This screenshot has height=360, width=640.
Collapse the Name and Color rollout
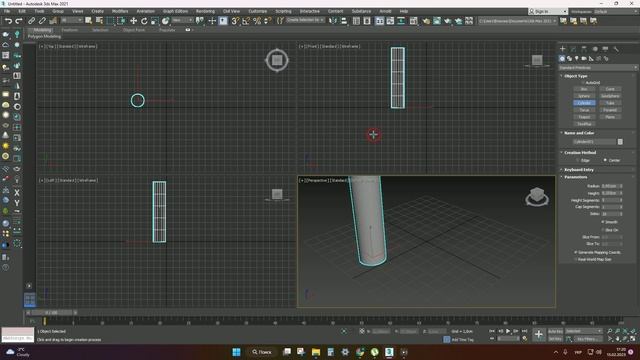click(x=579, y=133)
